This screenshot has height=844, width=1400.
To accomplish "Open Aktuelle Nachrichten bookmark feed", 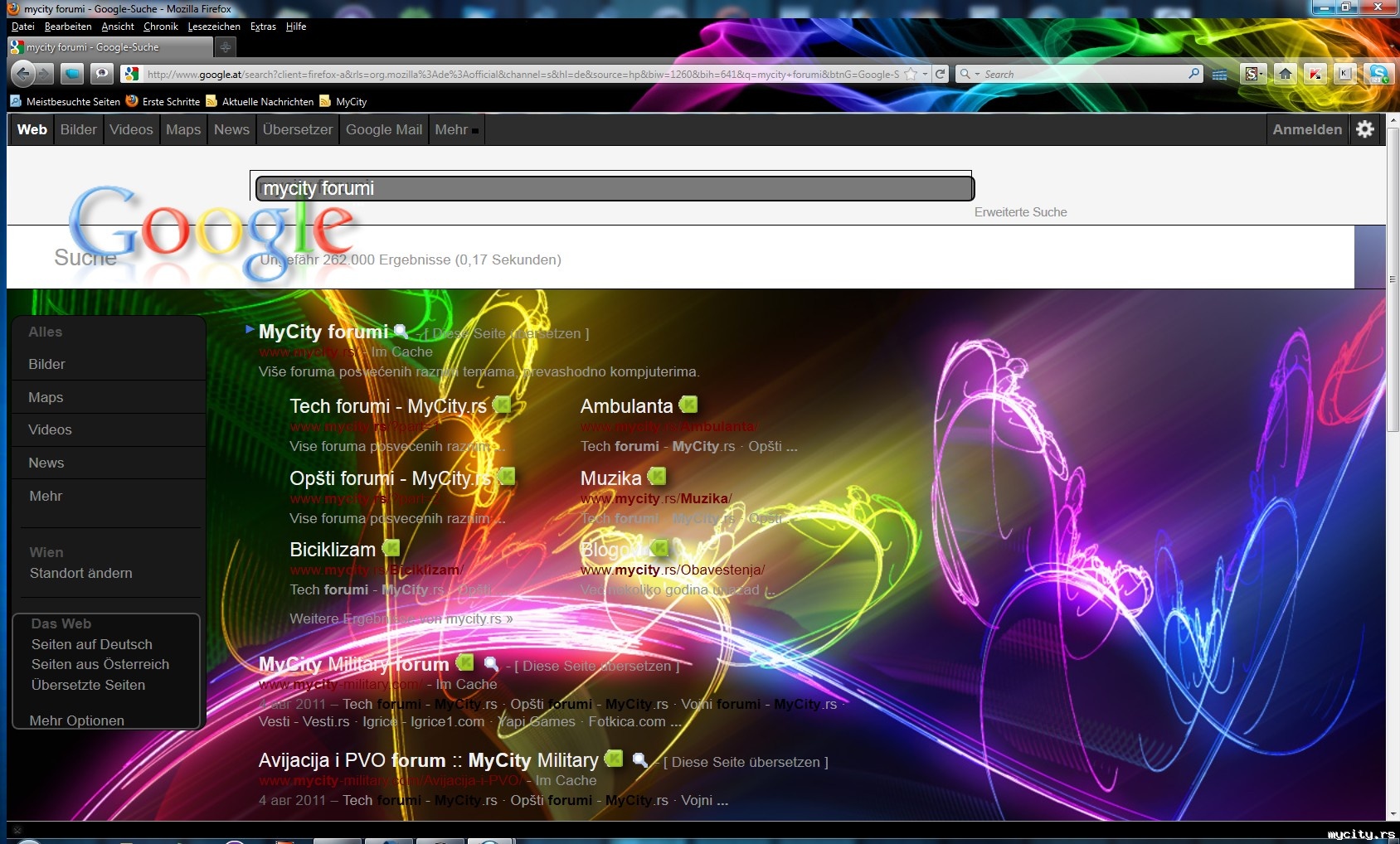I will click(x=260, y=101).
